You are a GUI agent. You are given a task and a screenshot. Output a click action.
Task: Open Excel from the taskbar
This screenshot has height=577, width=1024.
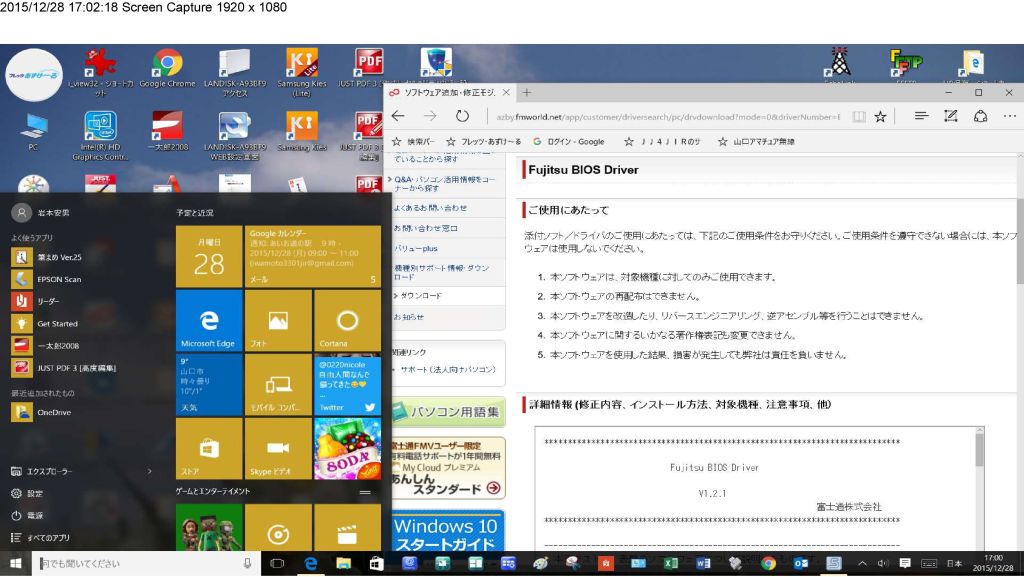coord(671,563)
